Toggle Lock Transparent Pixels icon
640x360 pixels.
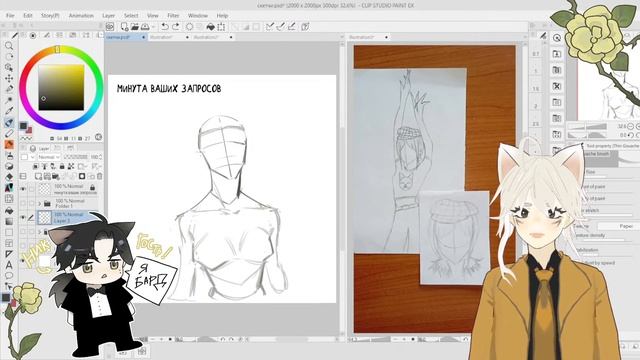71,166
